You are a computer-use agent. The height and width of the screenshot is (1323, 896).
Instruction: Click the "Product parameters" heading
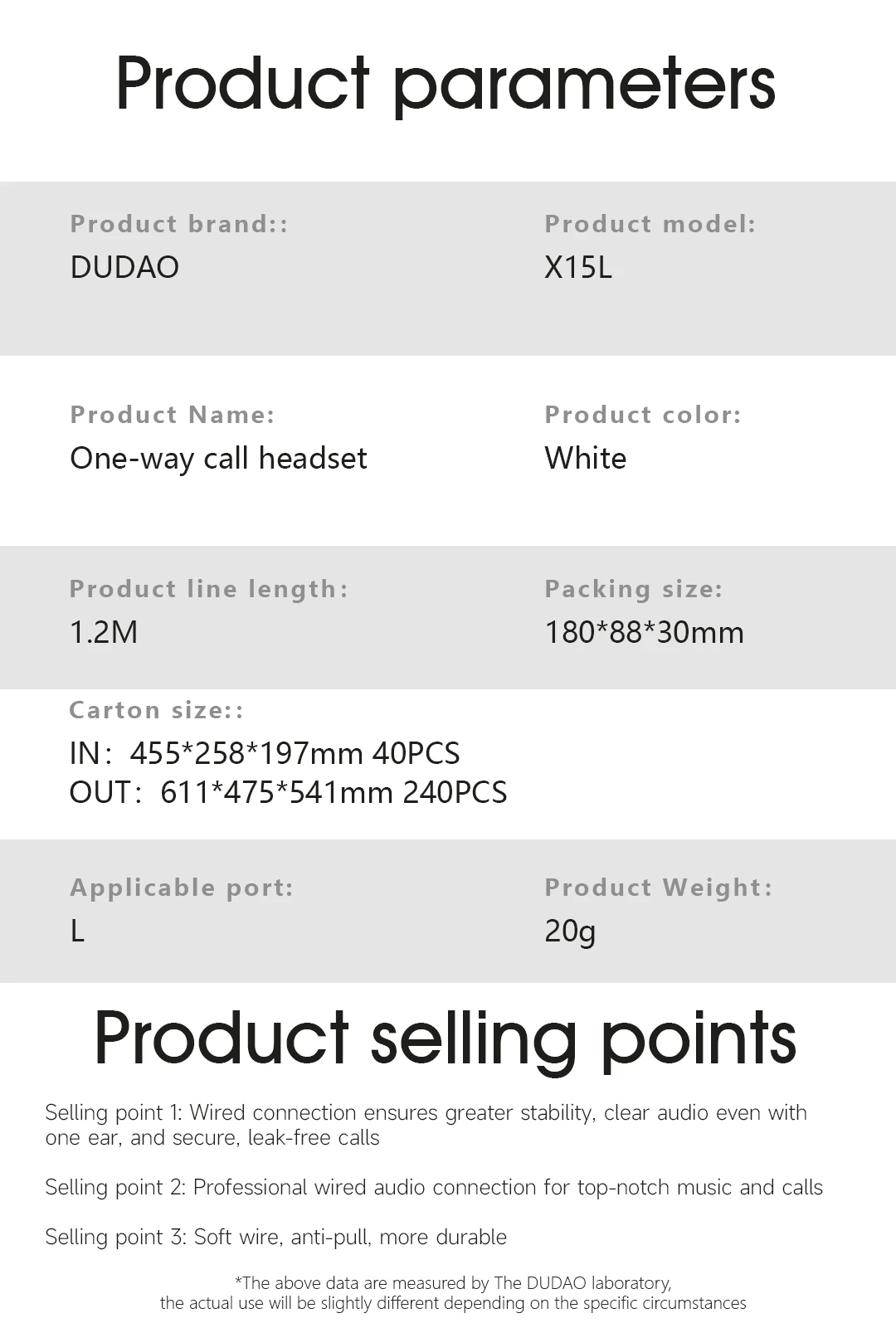446,84
